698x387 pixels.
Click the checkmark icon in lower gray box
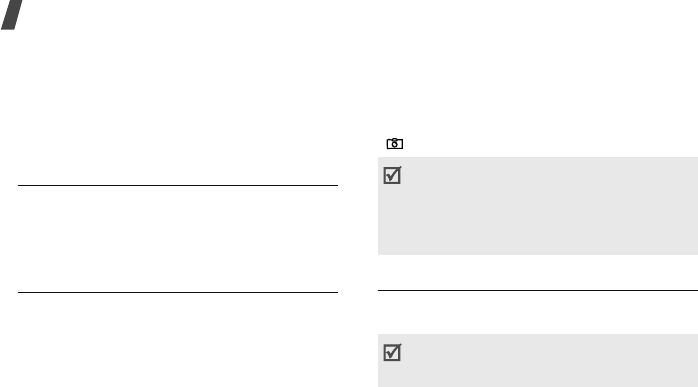click(392, 352)
